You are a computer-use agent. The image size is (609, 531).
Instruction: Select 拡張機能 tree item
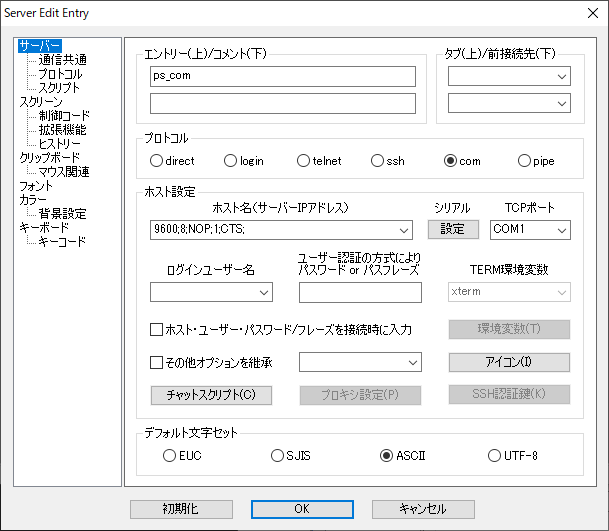(63, 130)
